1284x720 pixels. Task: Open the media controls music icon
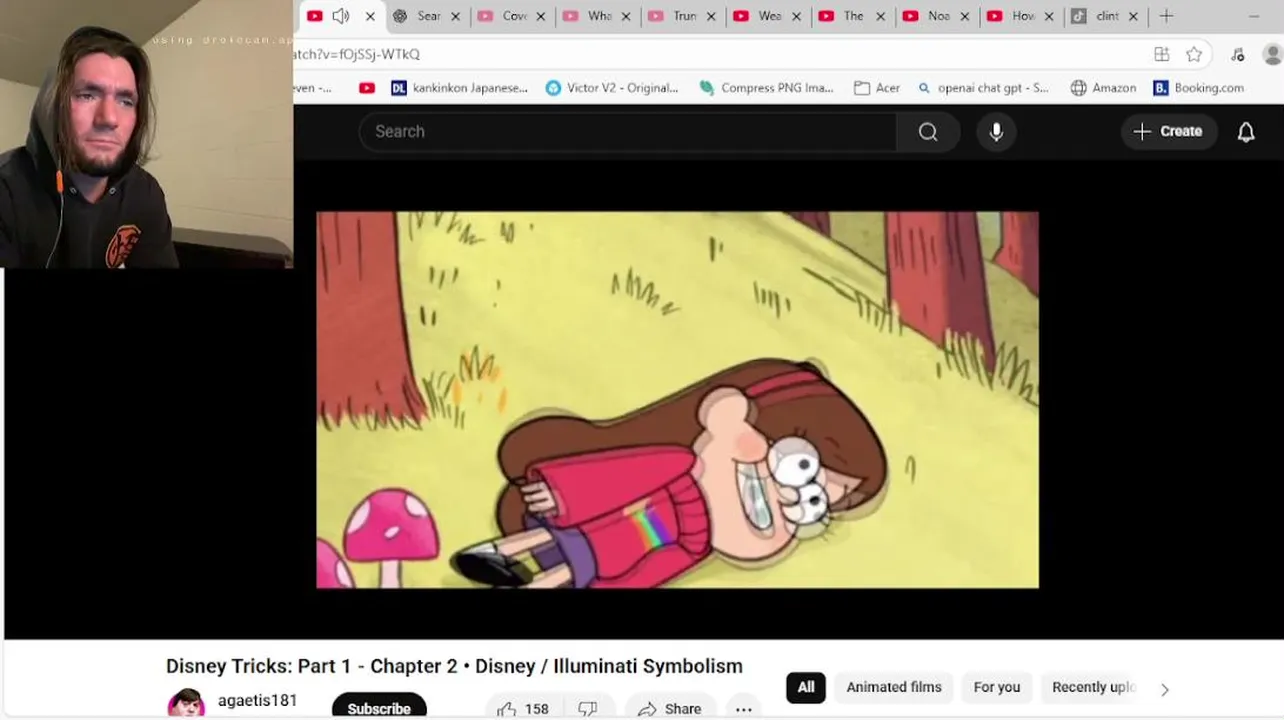(x=1238, y=54)
